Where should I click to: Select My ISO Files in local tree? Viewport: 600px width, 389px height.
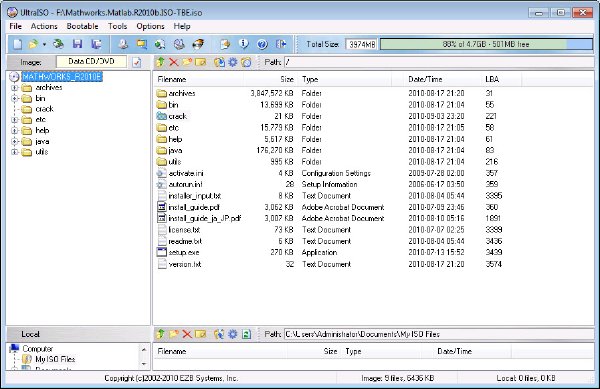click(x=55, y=359)
